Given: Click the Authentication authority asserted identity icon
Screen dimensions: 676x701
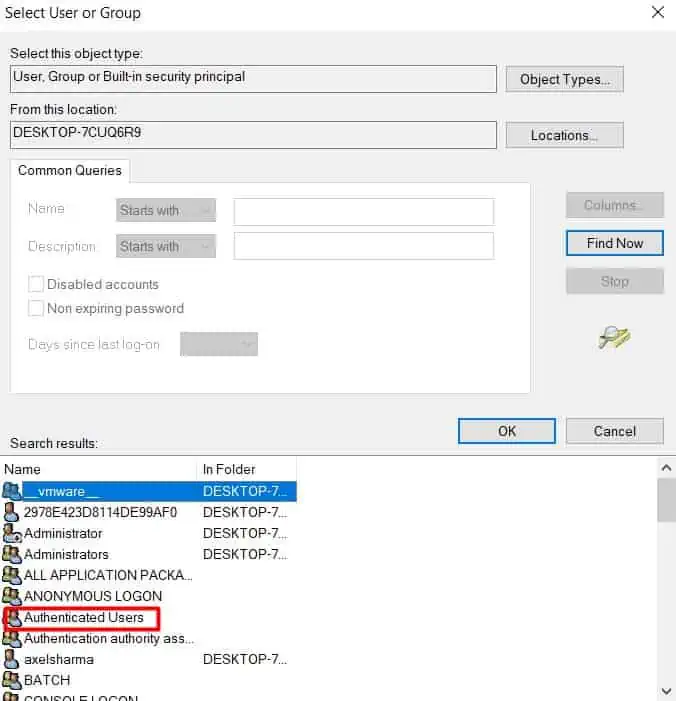Looking at the screenshot, I should 12,639.
